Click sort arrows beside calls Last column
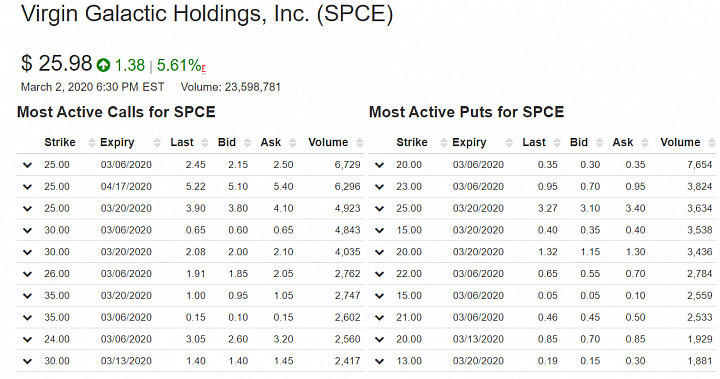This screenshot has width=720, height=379. click(x=205, y=142)
